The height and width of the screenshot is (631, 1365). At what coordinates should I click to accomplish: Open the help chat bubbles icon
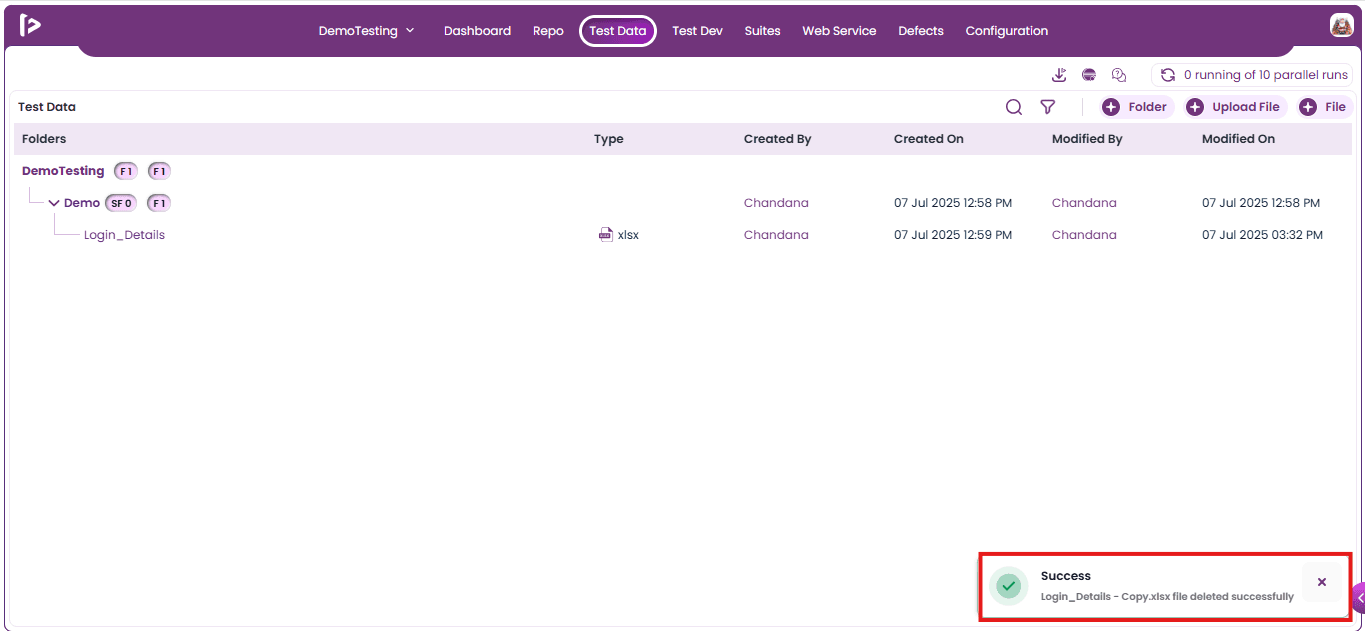tap(1119, 75)
